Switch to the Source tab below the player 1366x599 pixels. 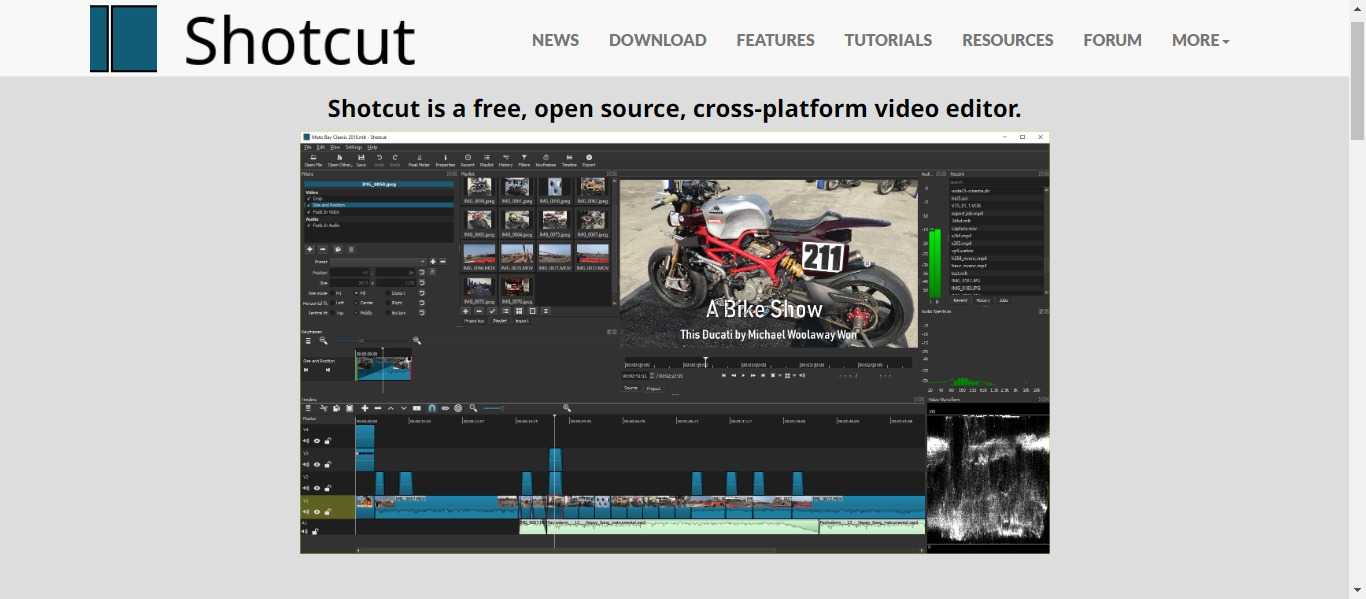(631, 388)
